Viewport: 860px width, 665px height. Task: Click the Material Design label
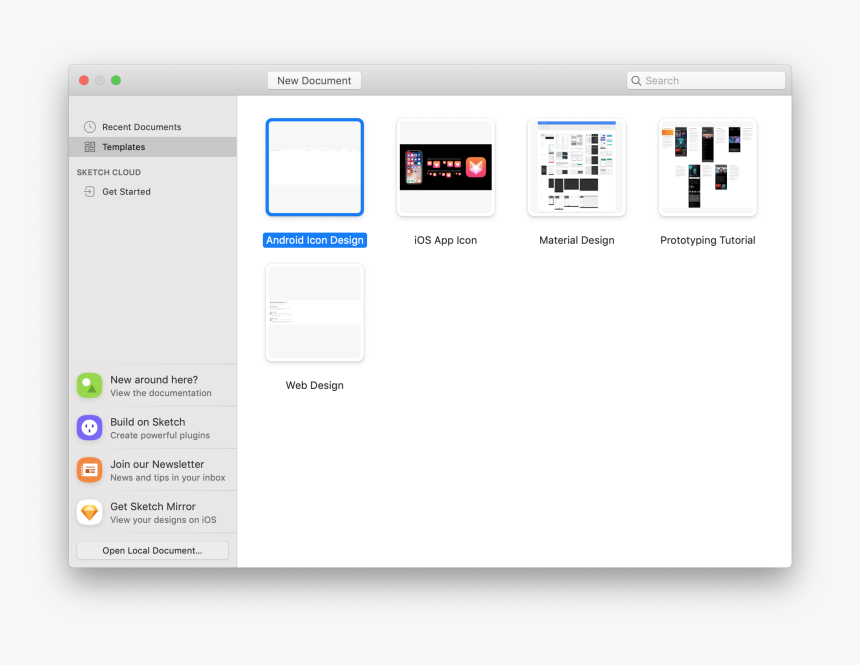pos(577,240)
